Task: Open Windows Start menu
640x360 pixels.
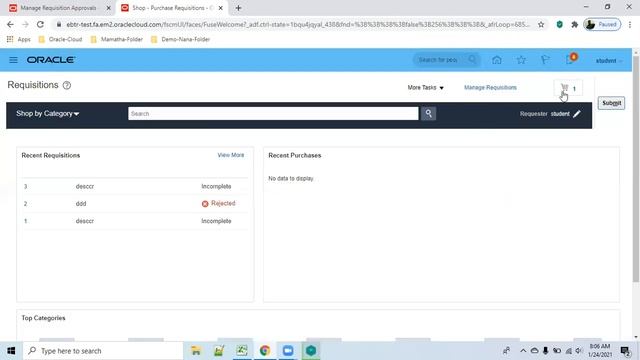Action: 11,351
